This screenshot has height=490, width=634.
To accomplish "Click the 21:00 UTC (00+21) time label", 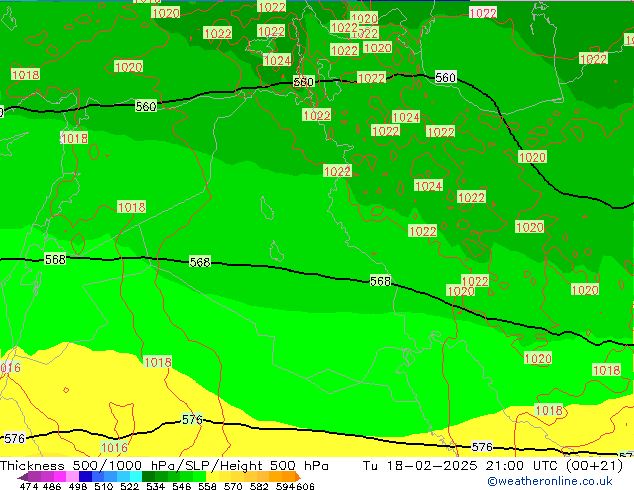I will 554,466.
